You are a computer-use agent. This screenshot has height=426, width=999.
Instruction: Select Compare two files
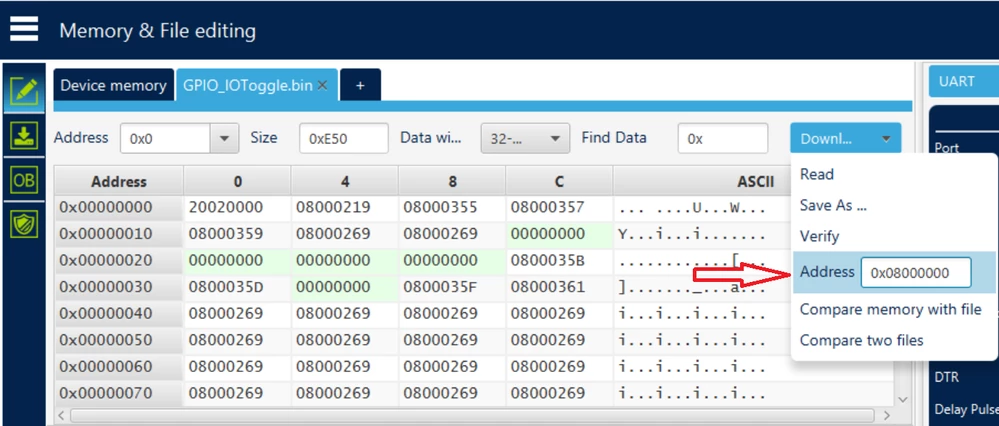861,341
